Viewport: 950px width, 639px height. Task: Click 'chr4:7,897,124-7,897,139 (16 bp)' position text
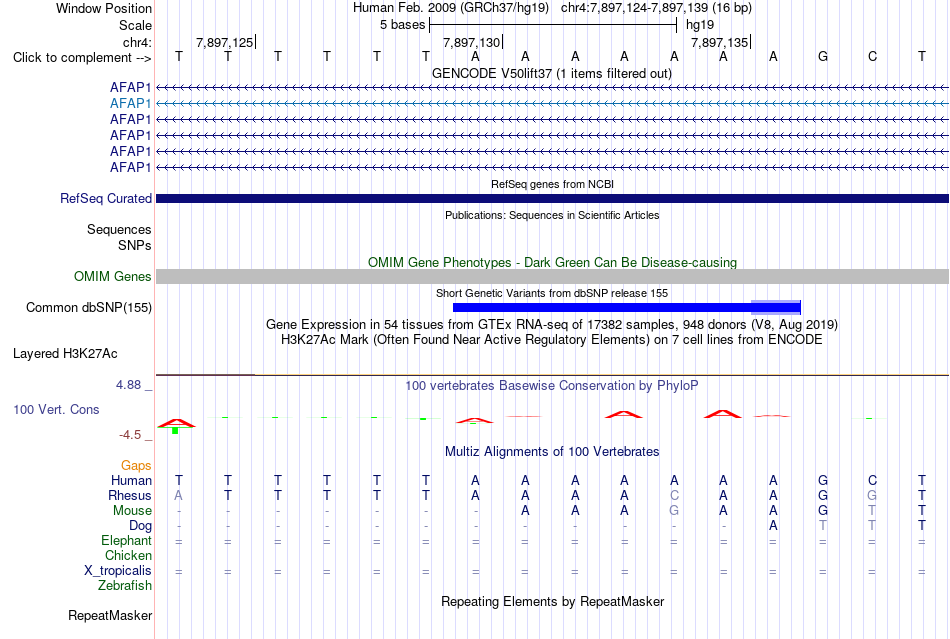[x=656, y=8]
